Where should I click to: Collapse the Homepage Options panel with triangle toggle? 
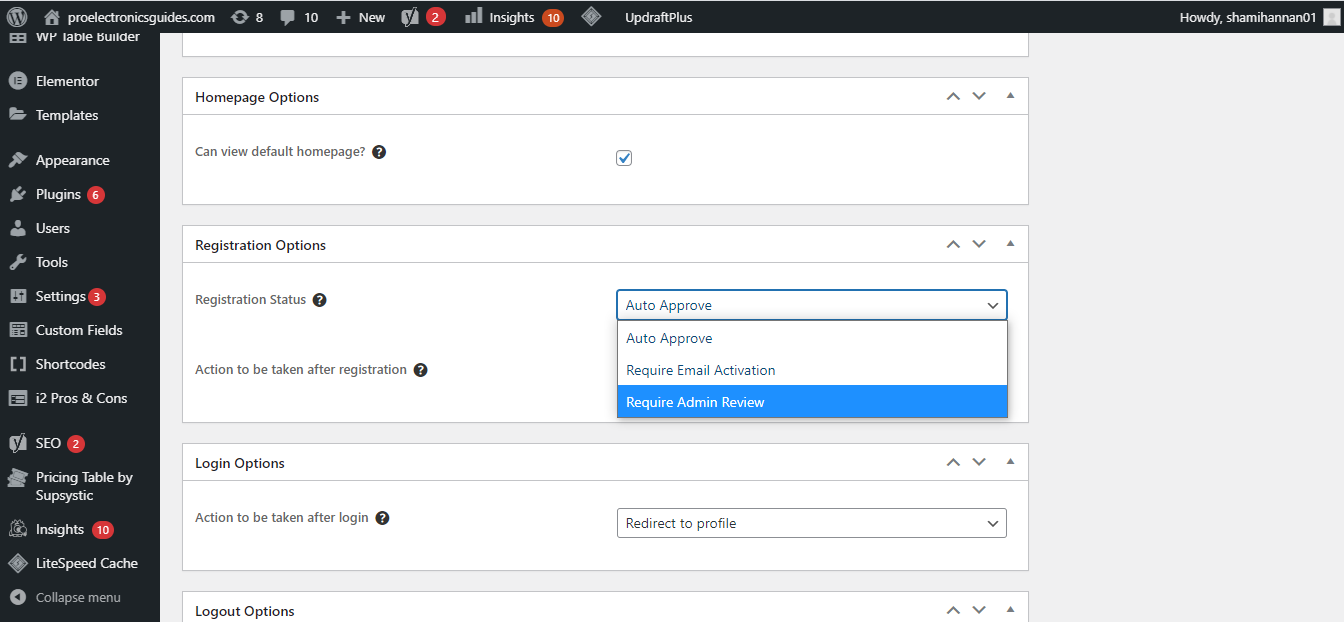coord(1010,96)
